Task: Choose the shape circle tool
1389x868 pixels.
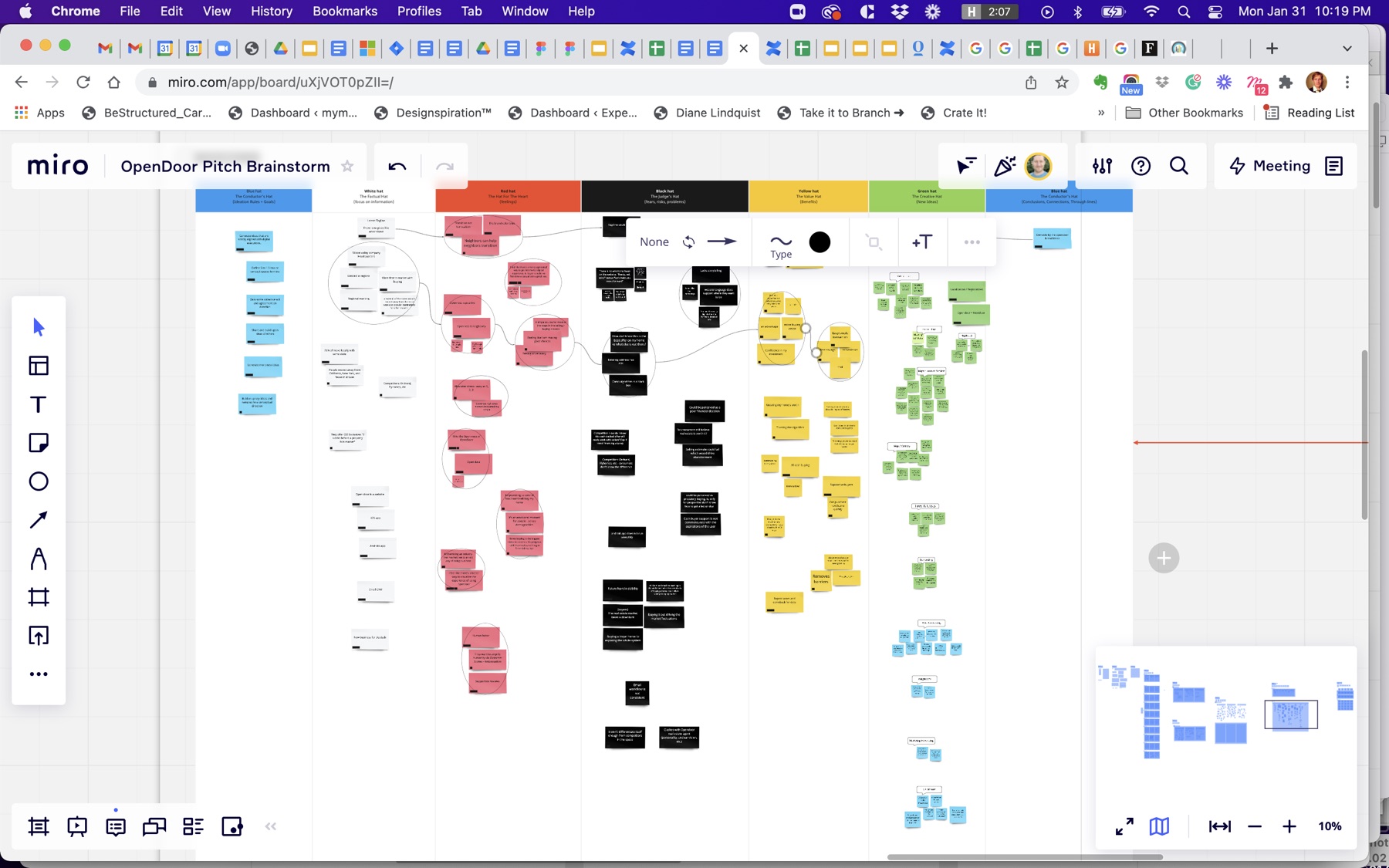Action: [38, 481]
